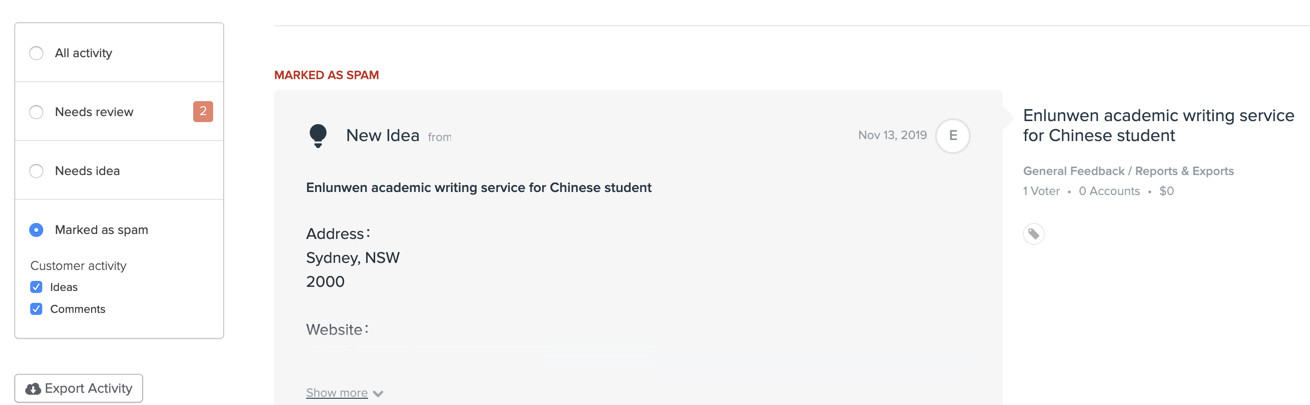1310x405 pixels.
Task: Open the user avatar circle labeled E
Action: tap(953, 136)
